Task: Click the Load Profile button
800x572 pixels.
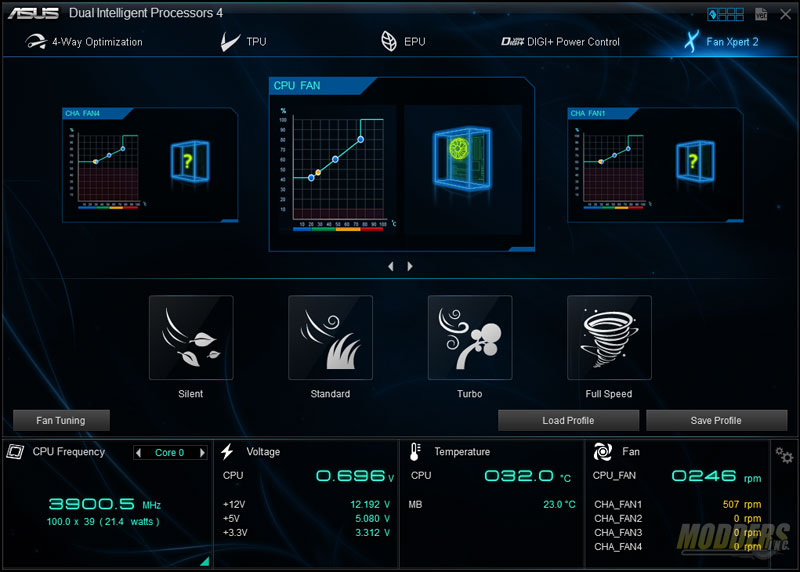Action: 568,420
